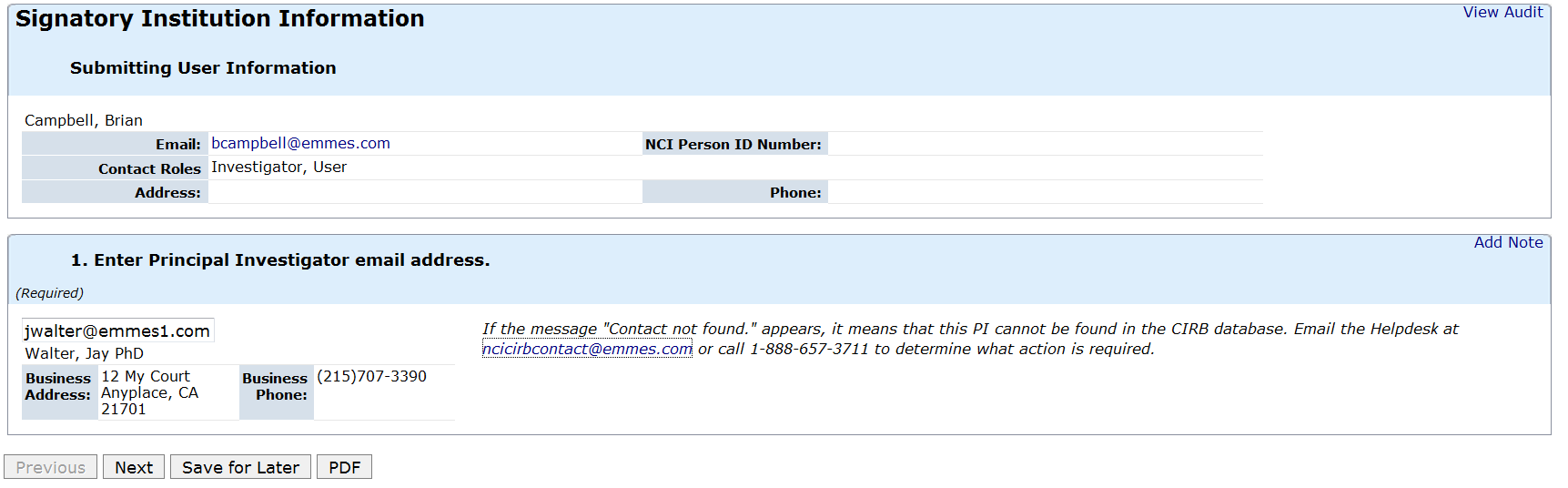Click the Investigator, User roles text
Image resolution: width=1568 pixels, height=488 pixels.
(278, 168)
